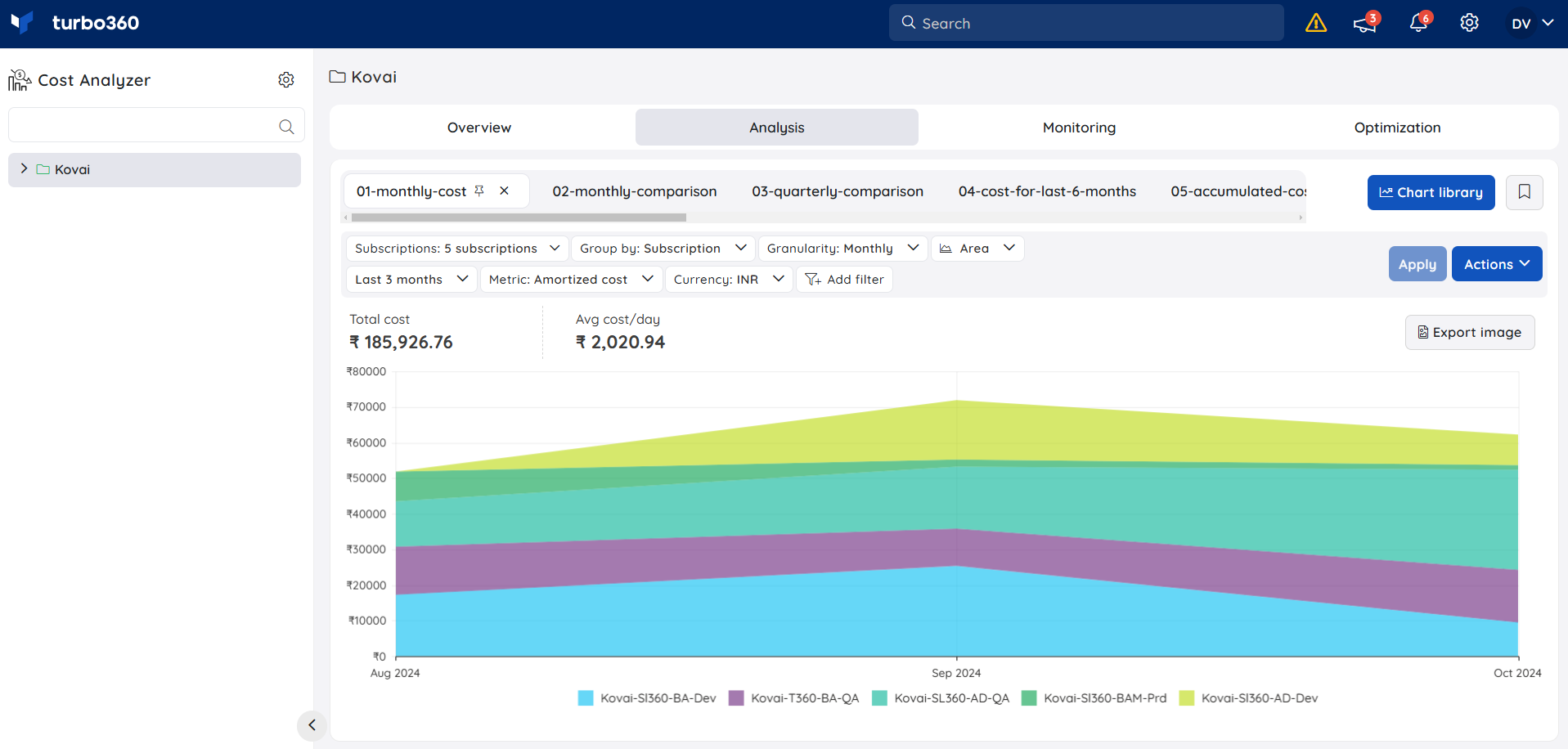Click the Oct 2024 axis label

click(1517, 673)
